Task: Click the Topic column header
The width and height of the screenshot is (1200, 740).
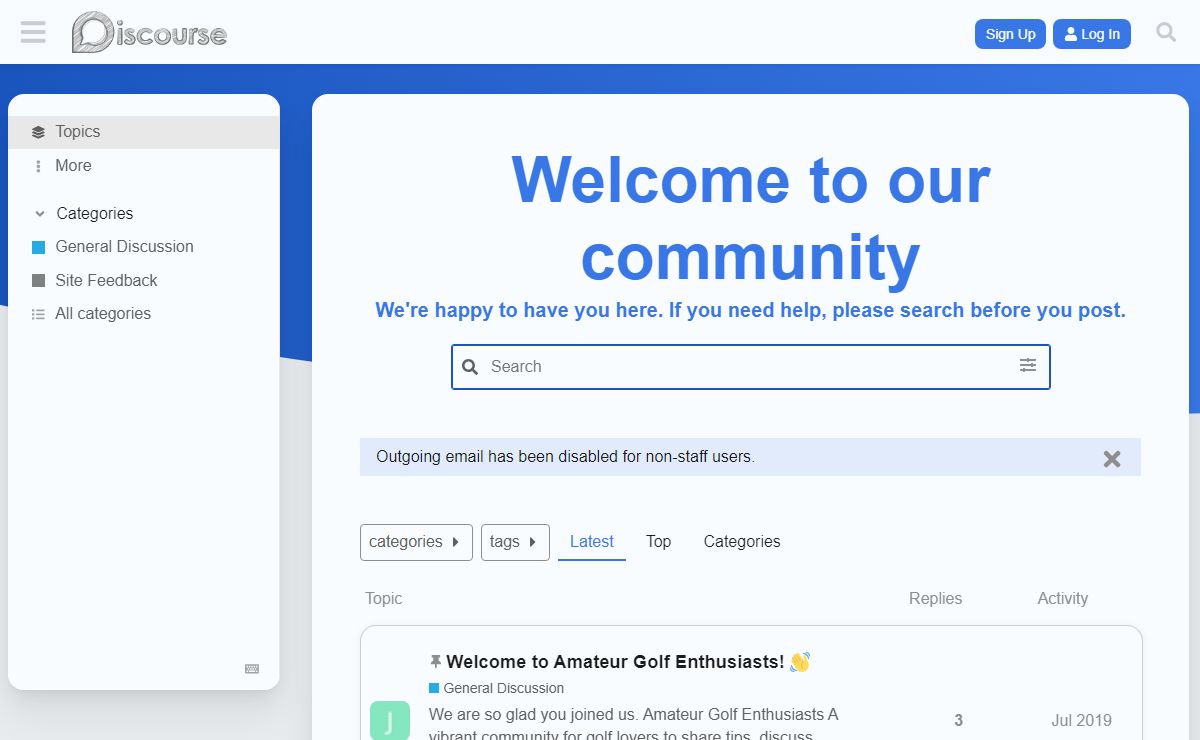Action: point(384,599)
